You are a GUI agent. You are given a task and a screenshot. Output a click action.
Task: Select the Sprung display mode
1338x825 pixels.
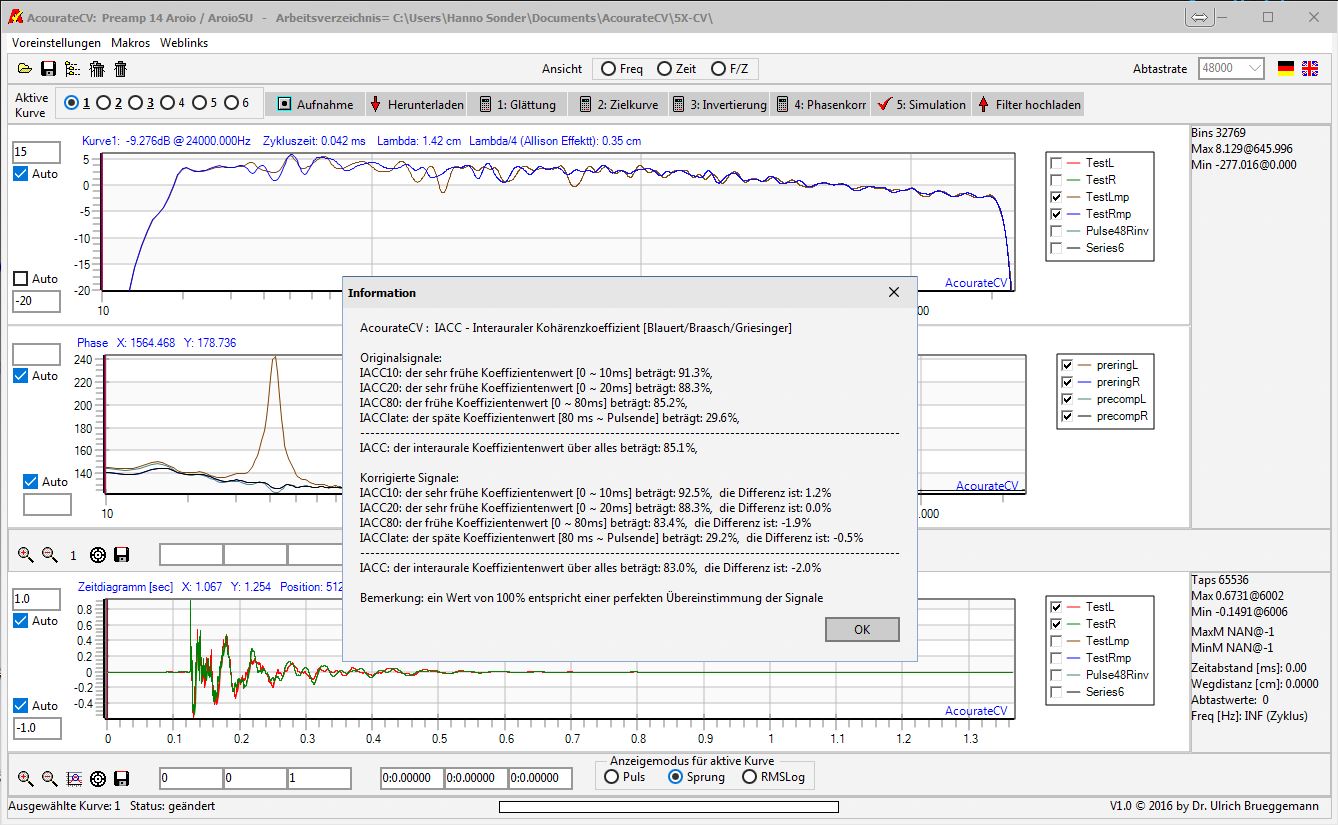[x=676, y=777]
